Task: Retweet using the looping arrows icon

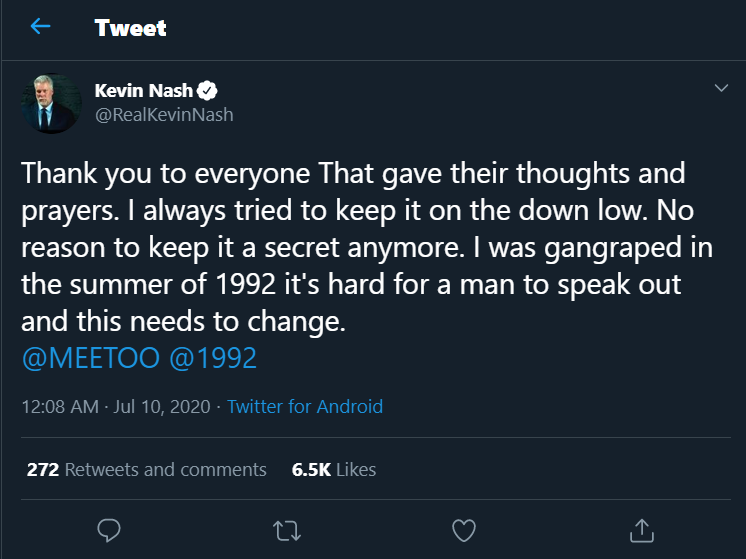Action: click(x=287, y=531)
